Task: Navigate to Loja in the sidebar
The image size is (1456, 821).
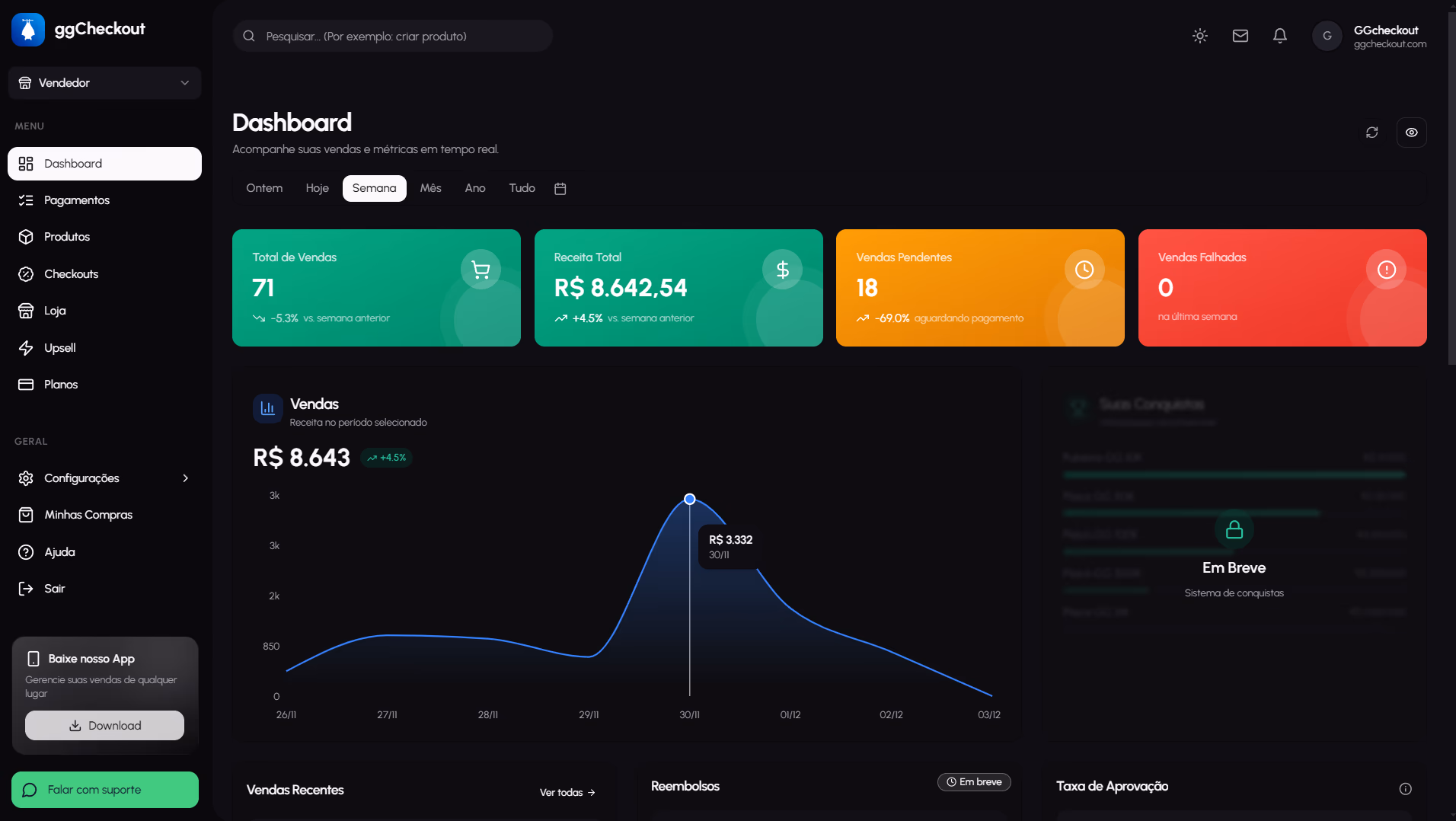Action: tap(104, 311)
